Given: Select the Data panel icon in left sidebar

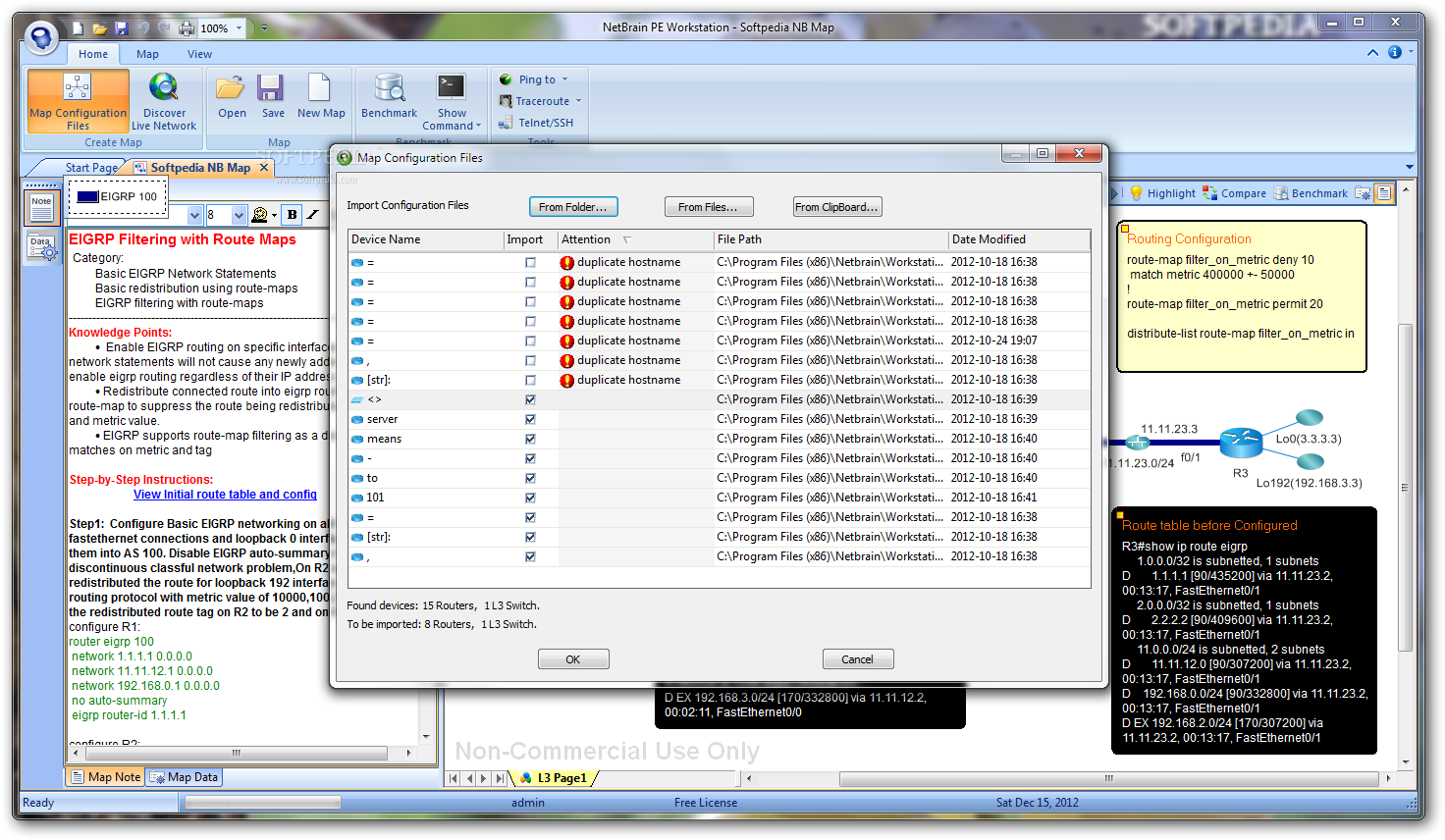Looking at the screenshot, I should tap(41, 248).
